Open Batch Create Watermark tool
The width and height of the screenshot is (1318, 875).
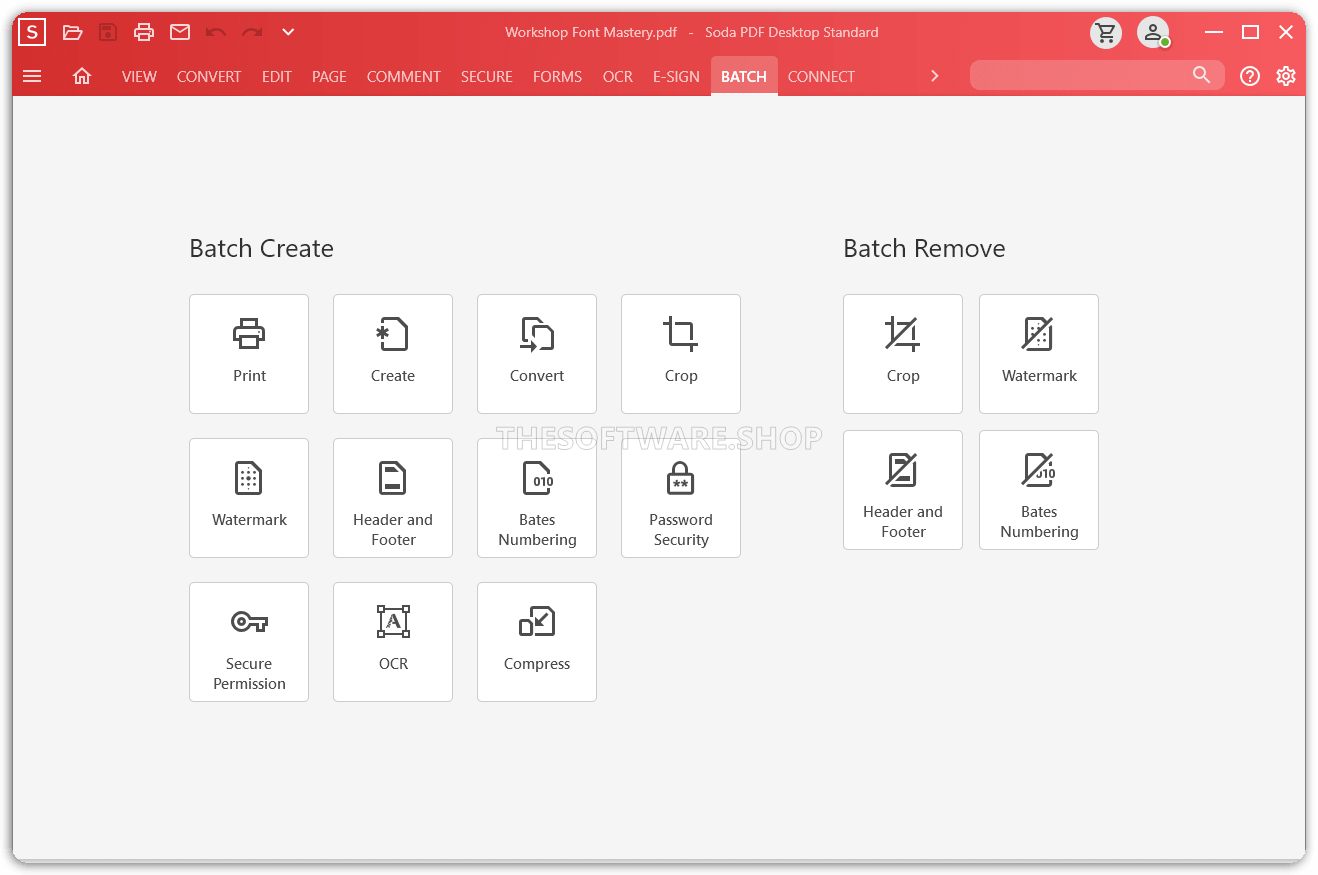coord(249,497)
